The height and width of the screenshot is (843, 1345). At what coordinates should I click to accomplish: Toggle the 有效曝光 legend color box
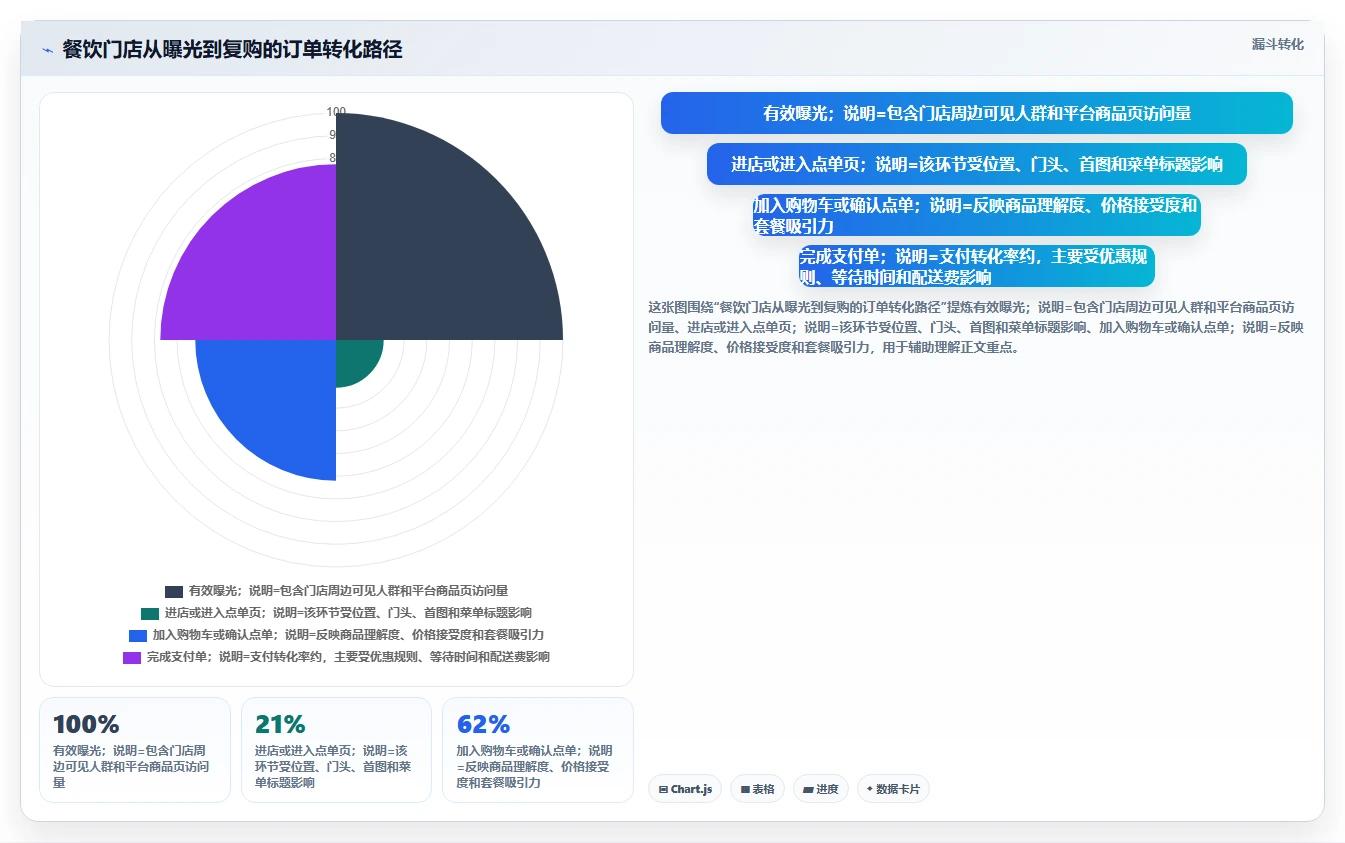click(x=174, y=592)
